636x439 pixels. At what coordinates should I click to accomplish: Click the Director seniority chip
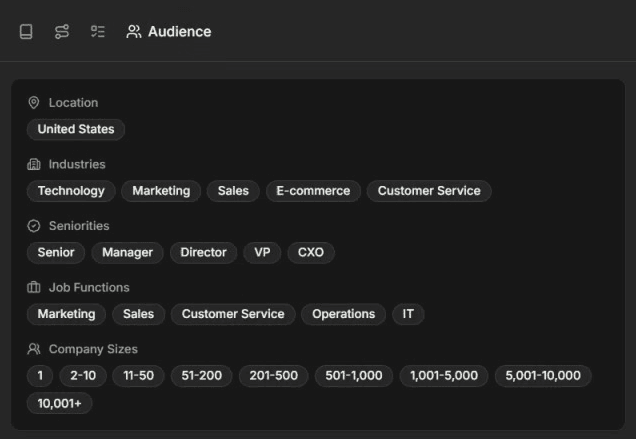[x=203, y=253]
